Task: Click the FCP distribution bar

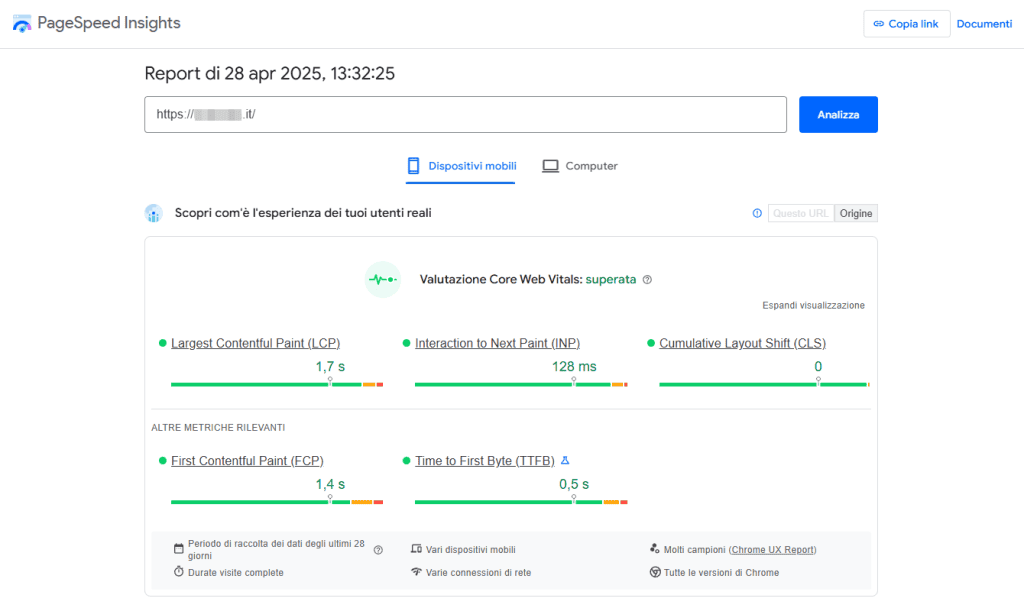Action: tap(277, 502)
